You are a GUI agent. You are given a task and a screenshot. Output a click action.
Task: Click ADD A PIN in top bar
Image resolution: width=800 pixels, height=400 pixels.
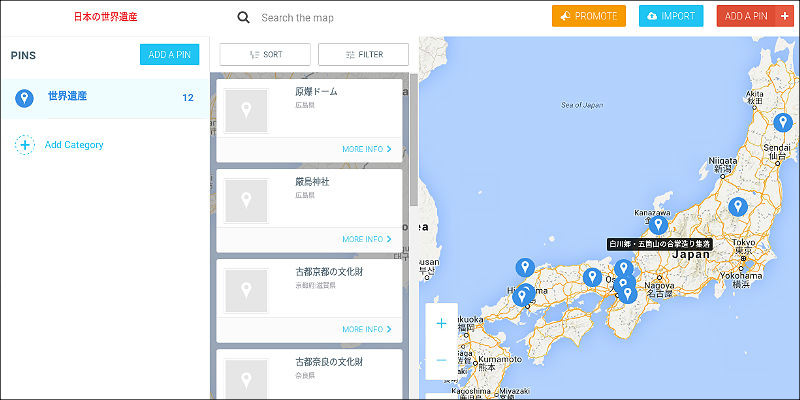click(746, 16)
